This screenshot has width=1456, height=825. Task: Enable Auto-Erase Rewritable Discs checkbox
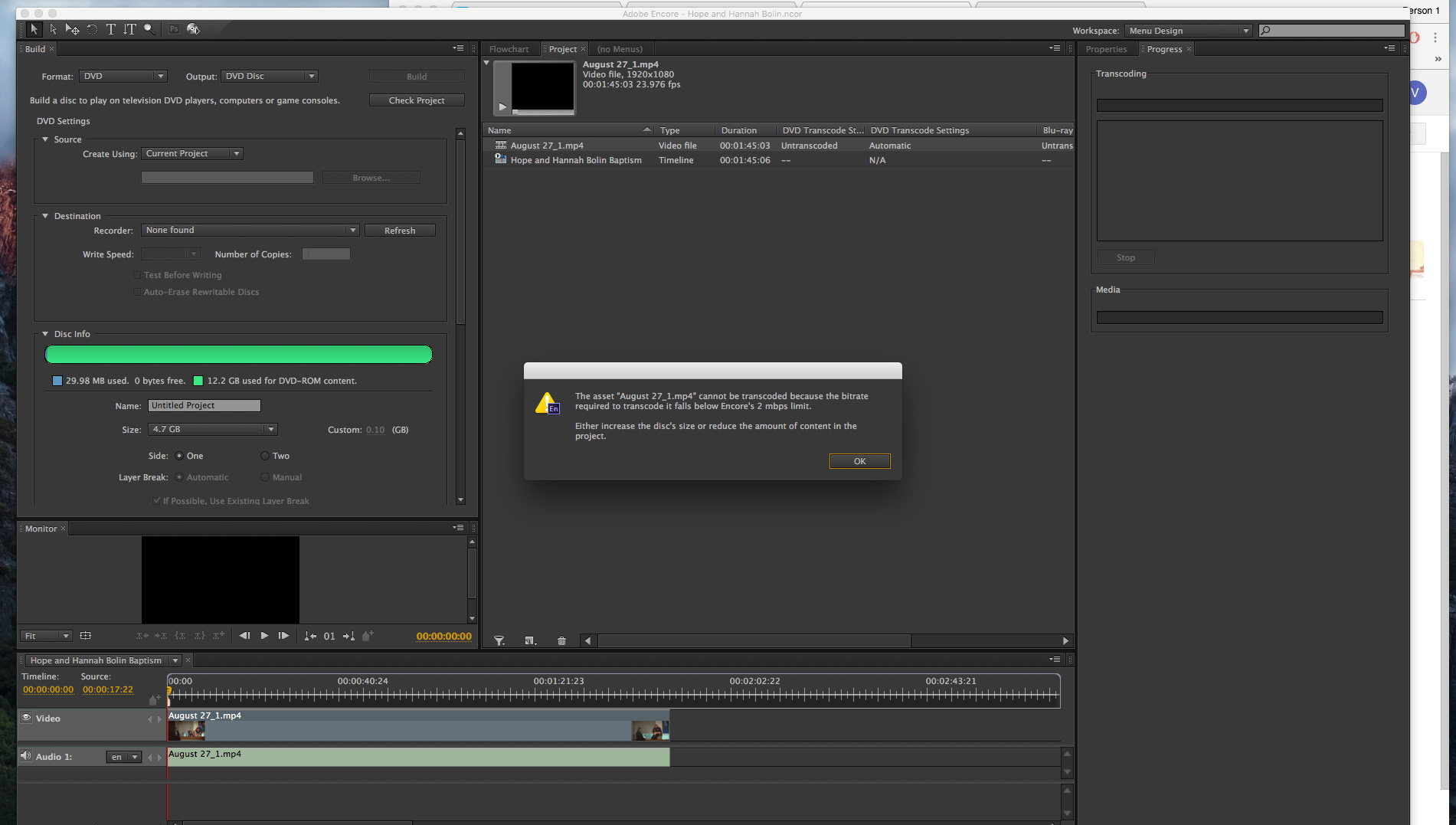coord(137,292)
